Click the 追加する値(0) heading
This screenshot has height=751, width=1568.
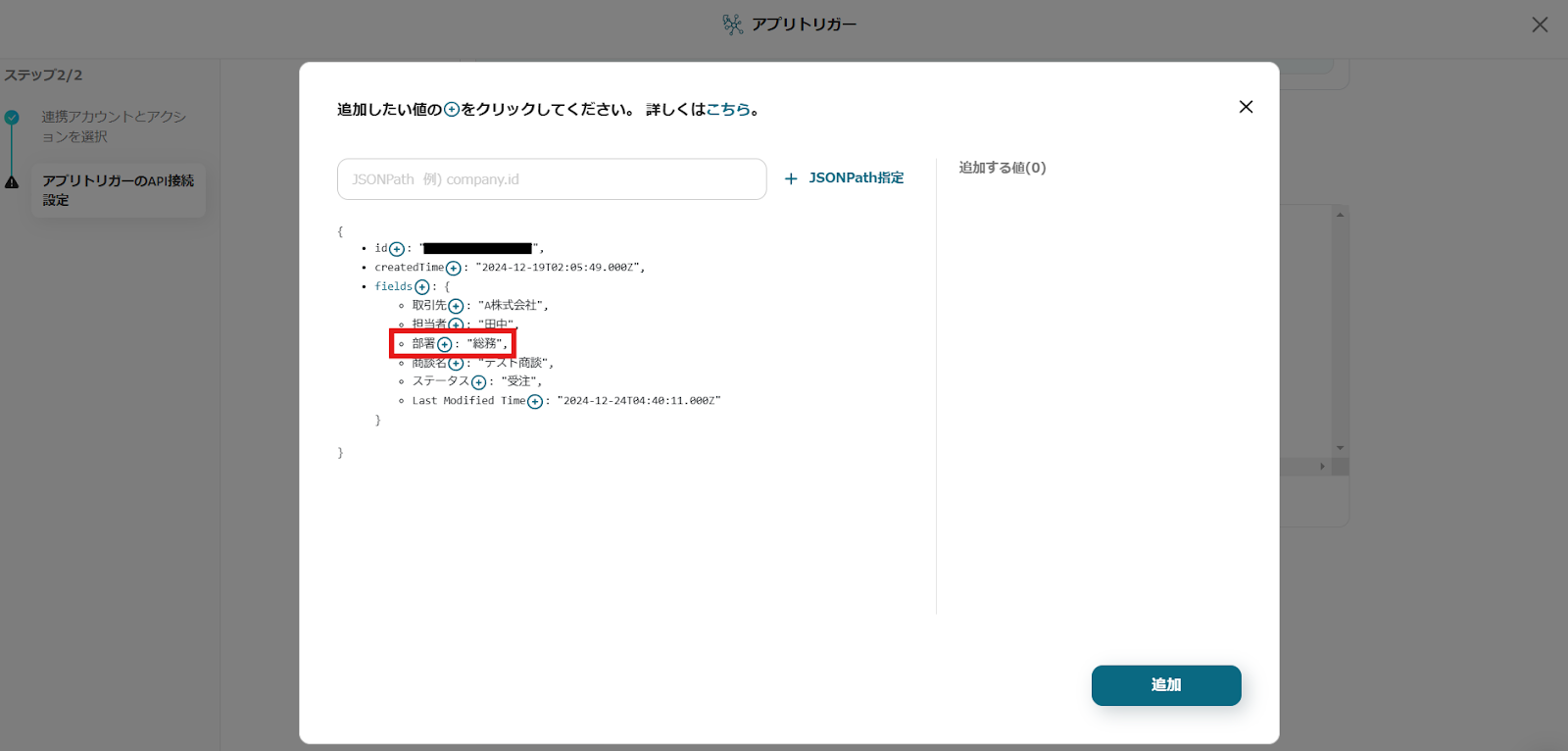pos(1003,168)
